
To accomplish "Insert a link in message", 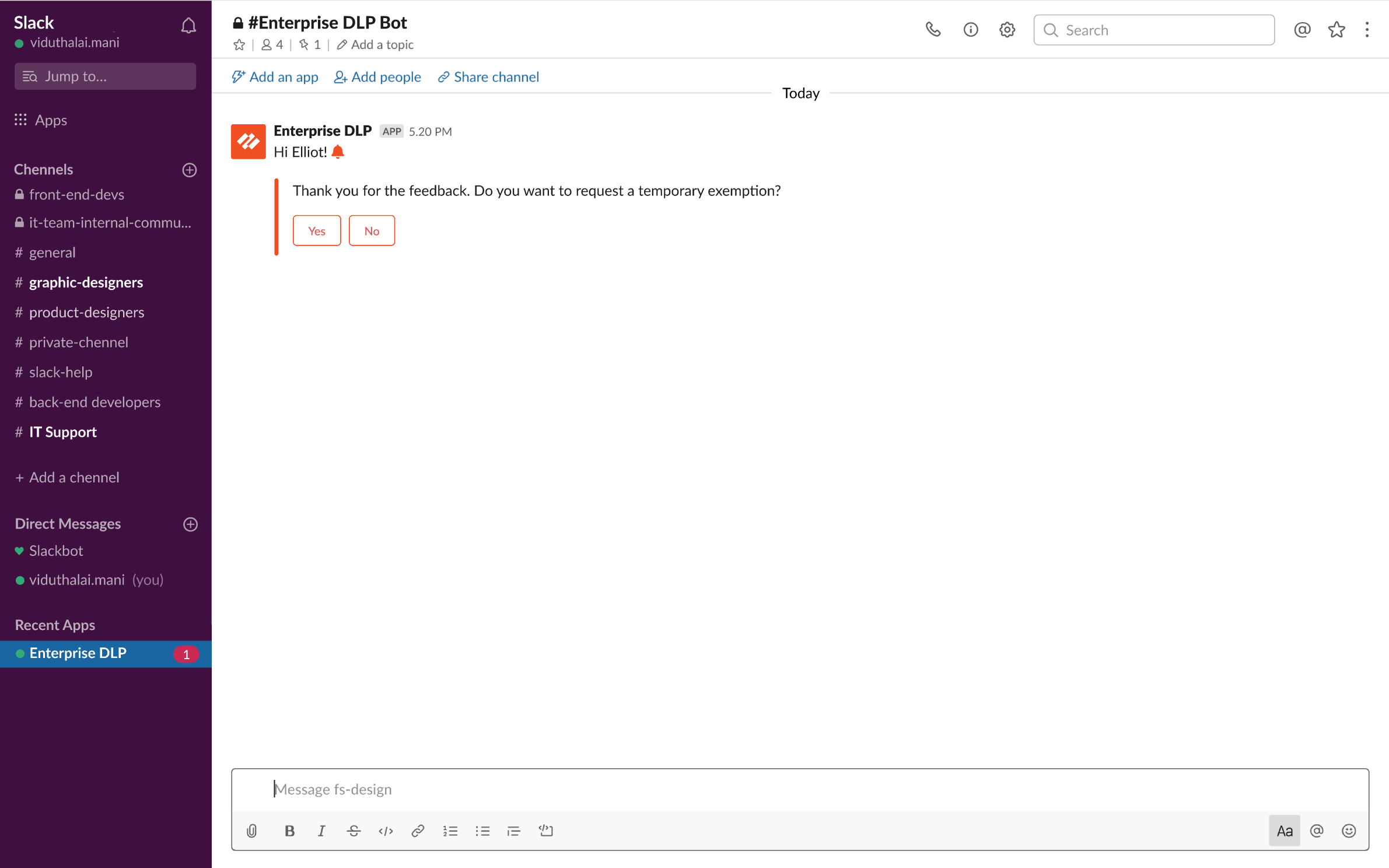I will coord(418,831).
